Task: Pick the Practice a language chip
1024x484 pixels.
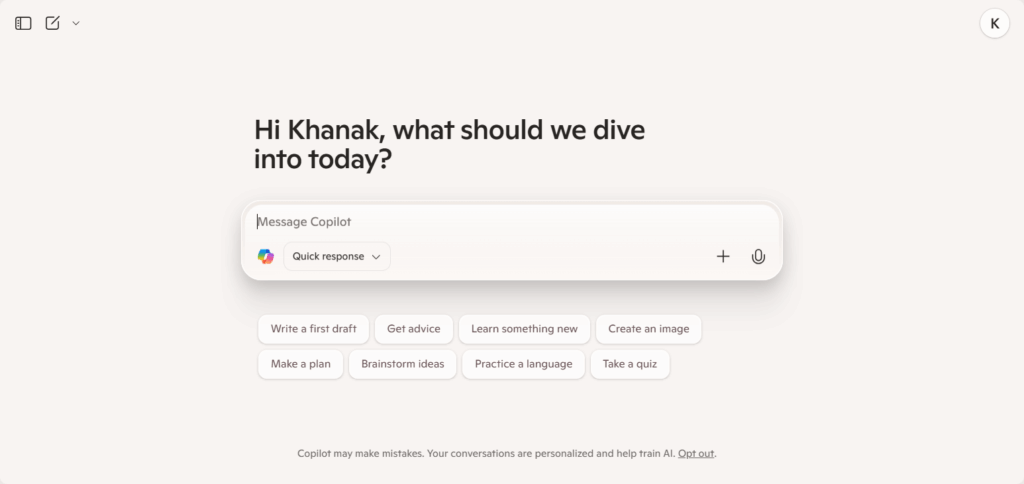Action: [x=524, y=364]
